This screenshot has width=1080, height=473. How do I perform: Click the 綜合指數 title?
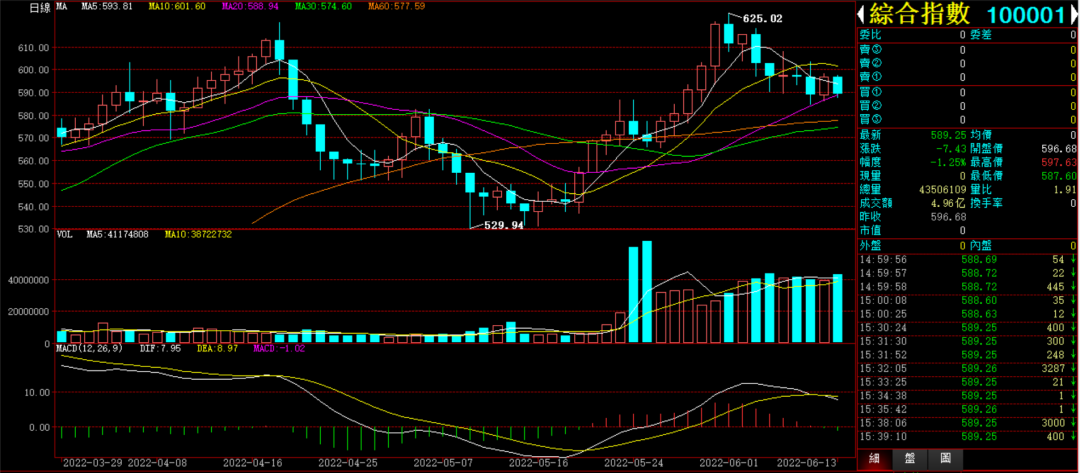(x=918, y=14)
